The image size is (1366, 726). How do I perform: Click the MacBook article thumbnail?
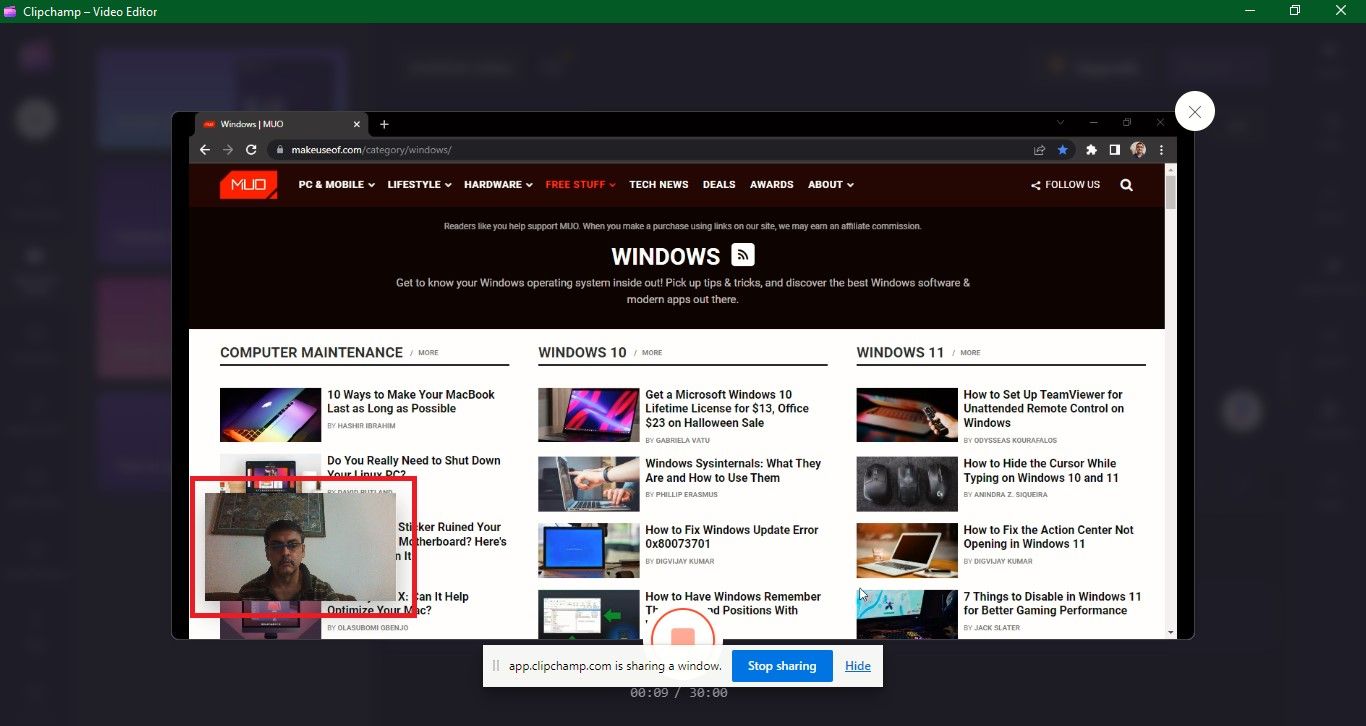[270, 415]
